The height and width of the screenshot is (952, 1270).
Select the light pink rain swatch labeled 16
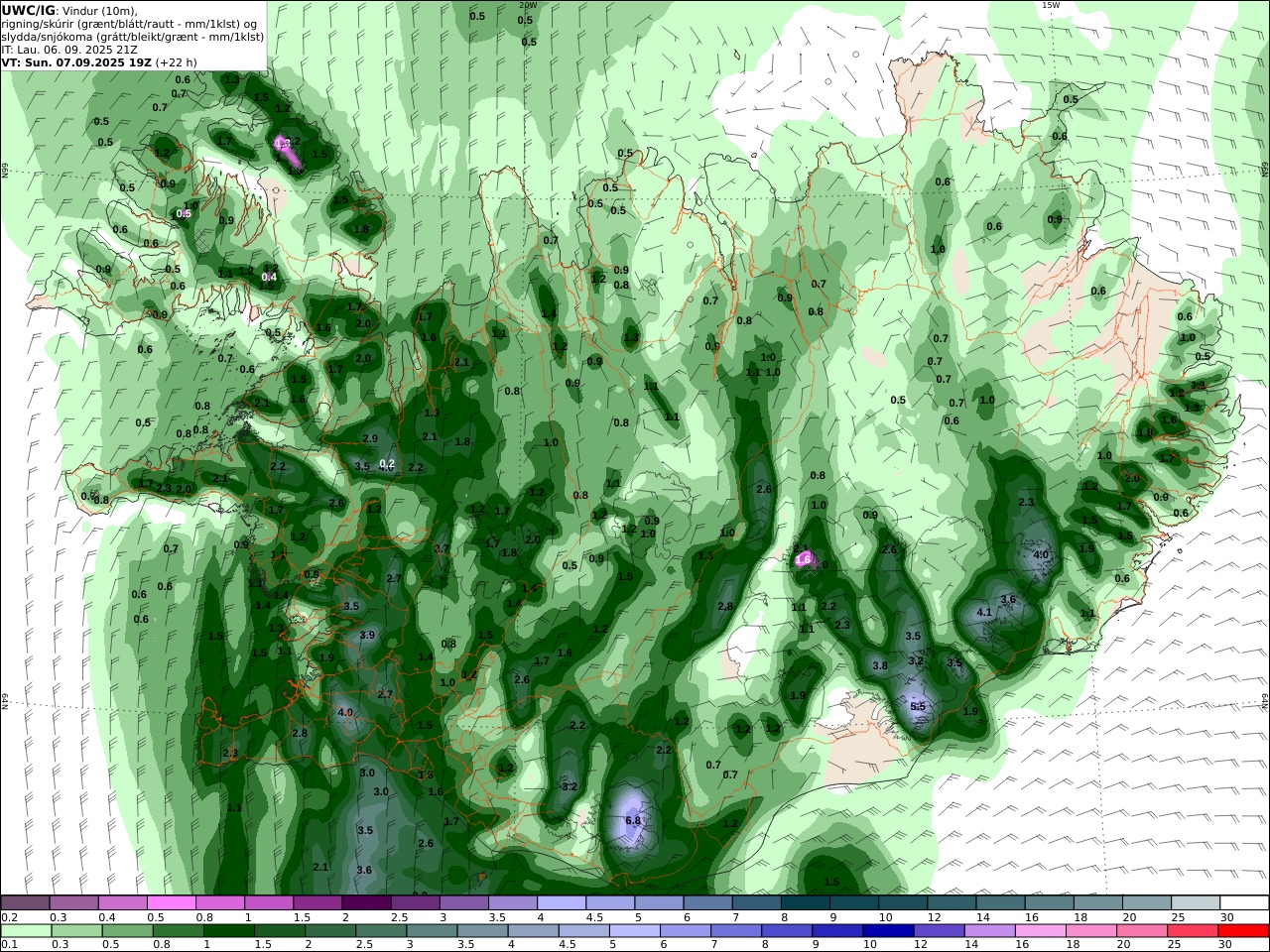1040,931
